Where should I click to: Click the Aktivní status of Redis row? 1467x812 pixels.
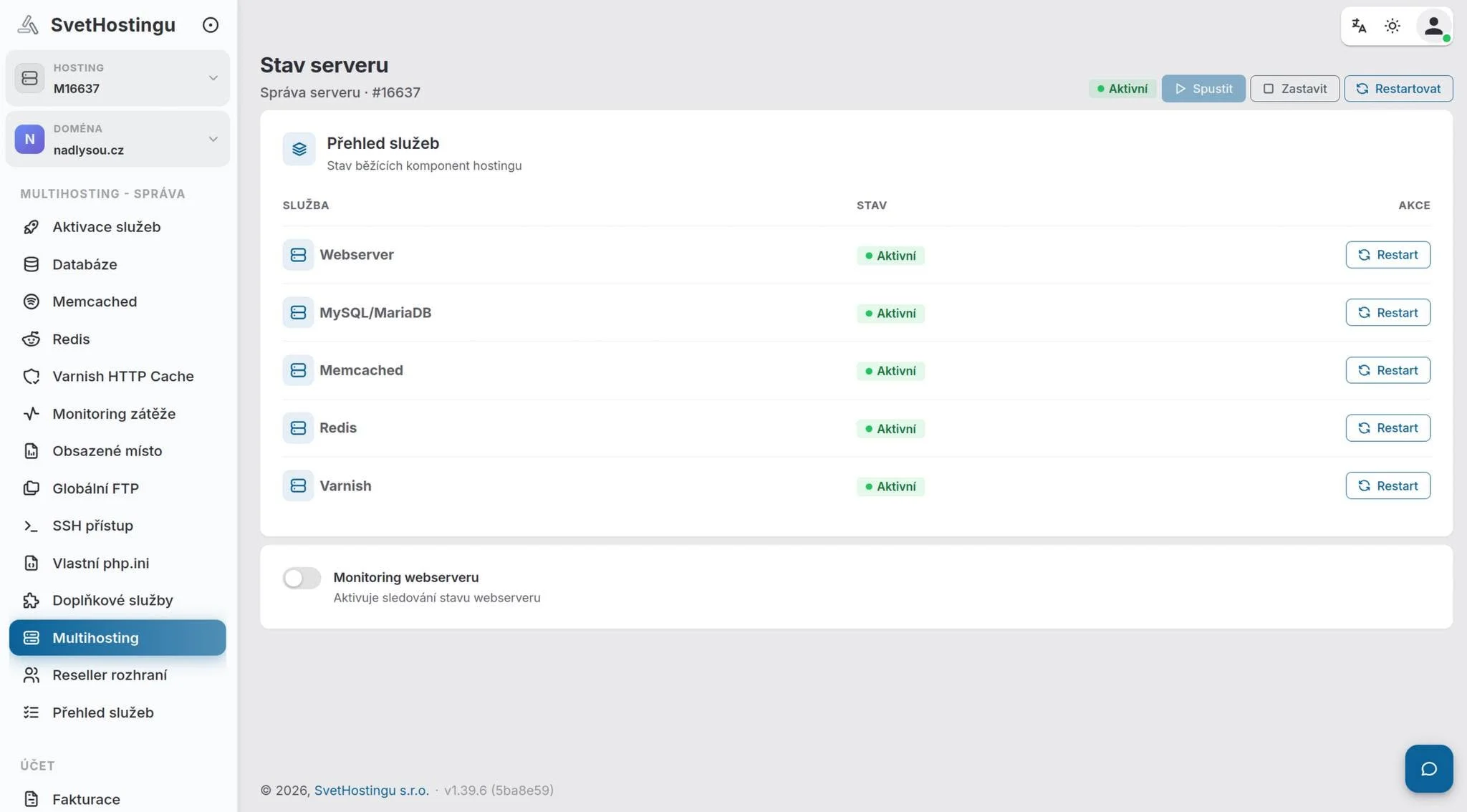tap(890, 429)
